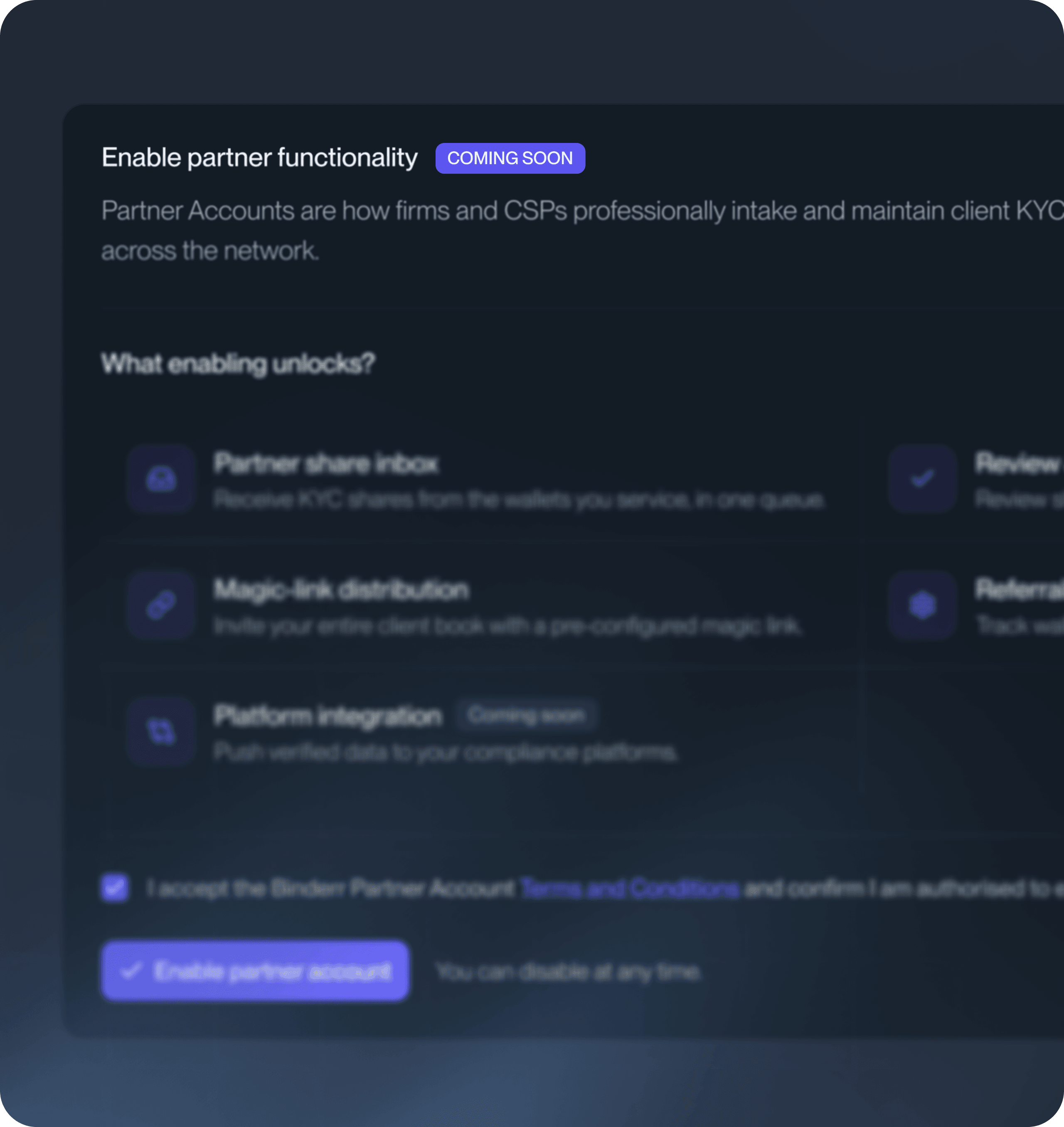Screen dimensions: 1064x1127
Task: Select the Platform integration title
Action: pos(328,716)
